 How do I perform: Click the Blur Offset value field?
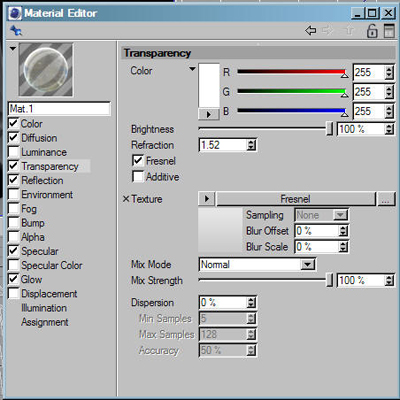[x=317, y=231]
